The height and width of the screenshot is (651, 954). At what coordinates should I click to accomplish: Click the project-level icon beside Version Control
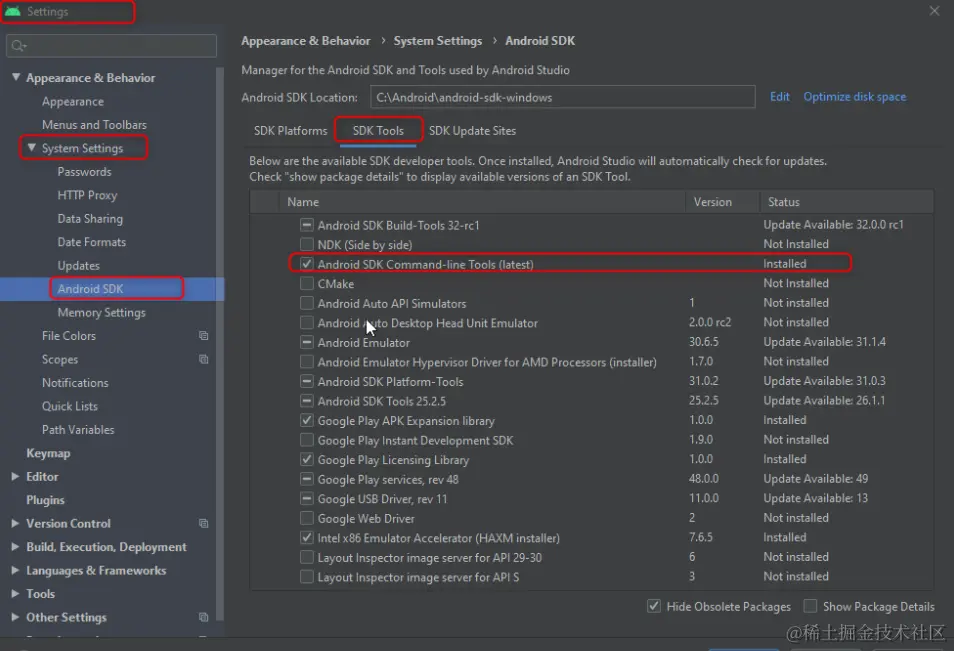coord(204,523)
